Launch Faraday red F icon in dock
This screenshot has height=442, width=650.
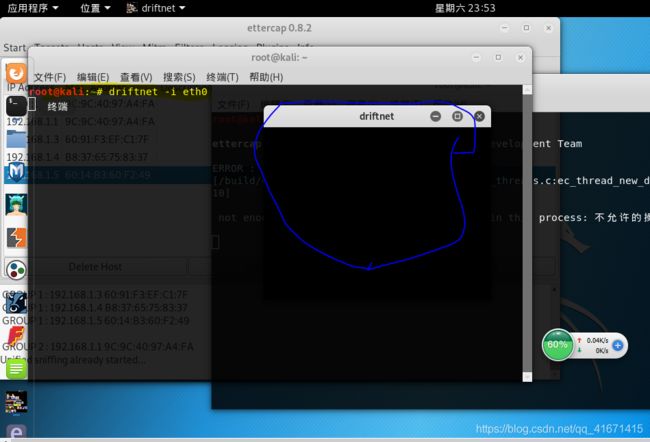(16, 336)
